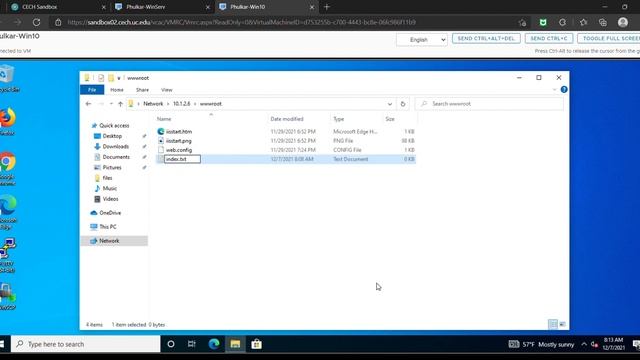The width and height of the screenshot is (640, 360).
Task: Open Google Chrome desktop shortcut
Action: click(x=7, y=168)
